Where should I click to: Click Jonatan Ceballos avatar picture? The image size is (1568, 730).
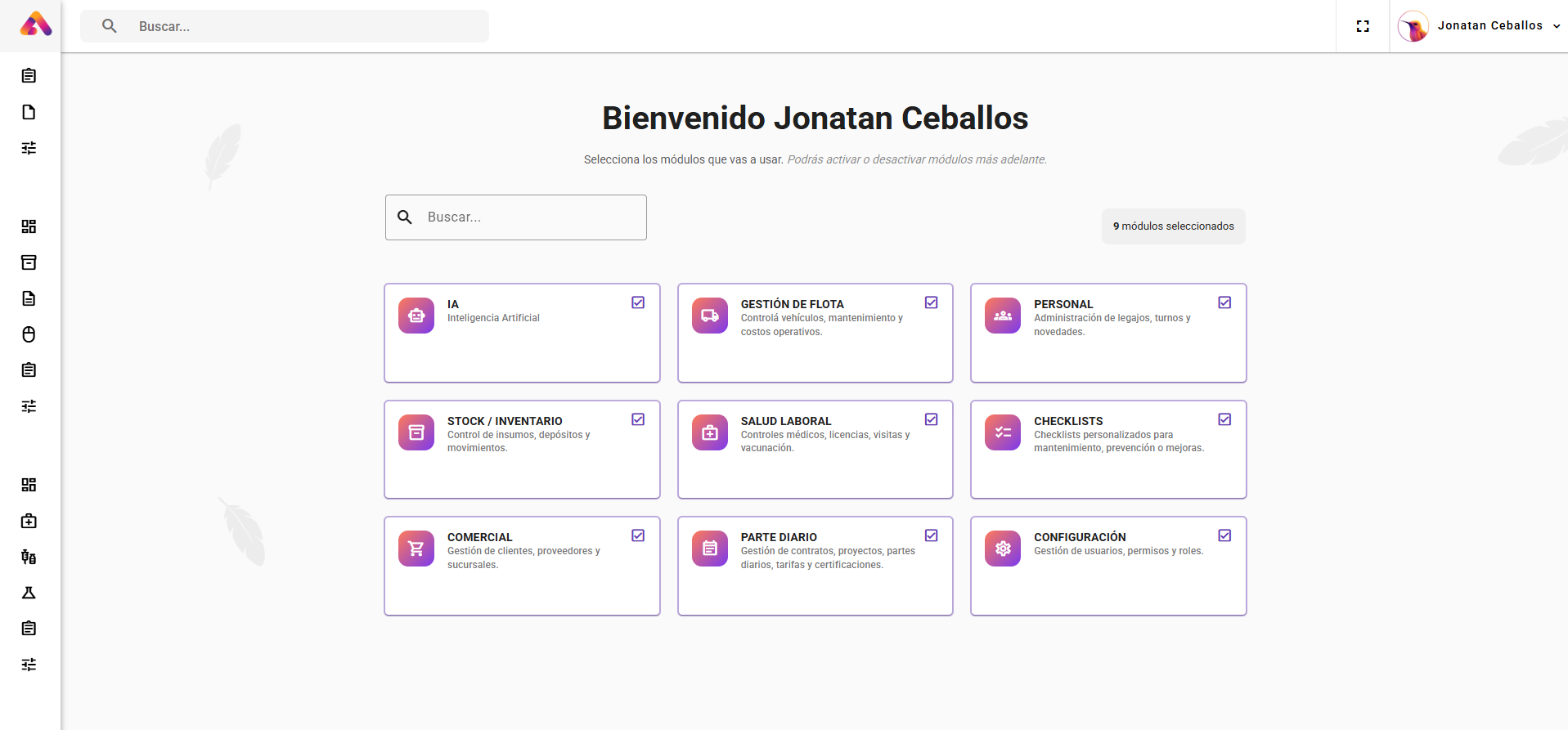(1413, 26)
